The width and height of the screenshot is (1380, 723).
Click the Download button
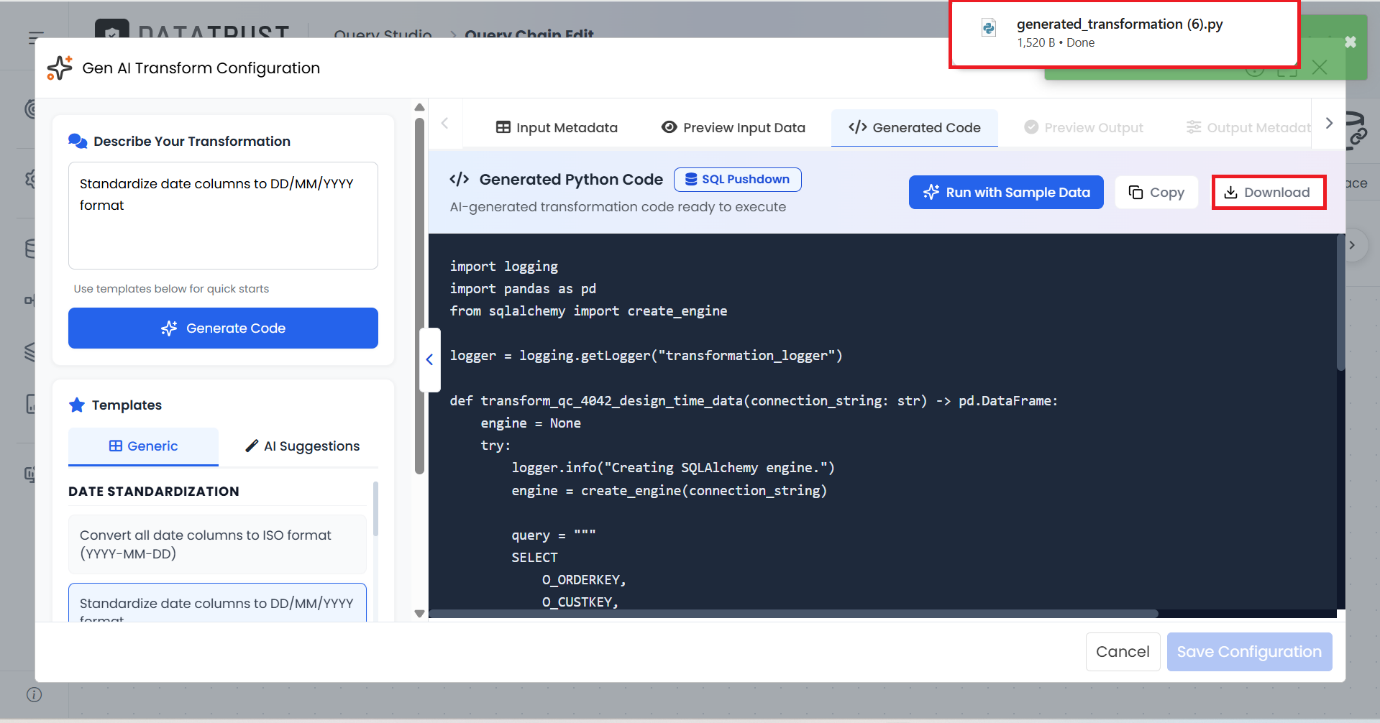(x=1268, y=192)
